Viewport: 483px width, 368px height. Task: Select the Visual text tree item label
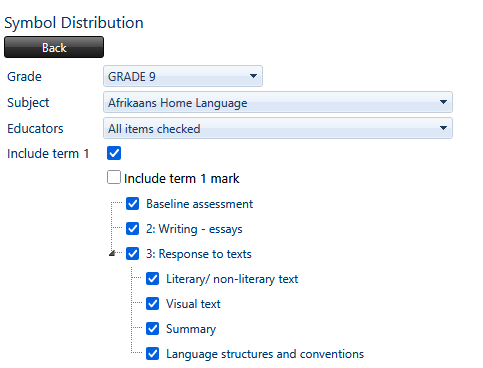click(193, 304)
